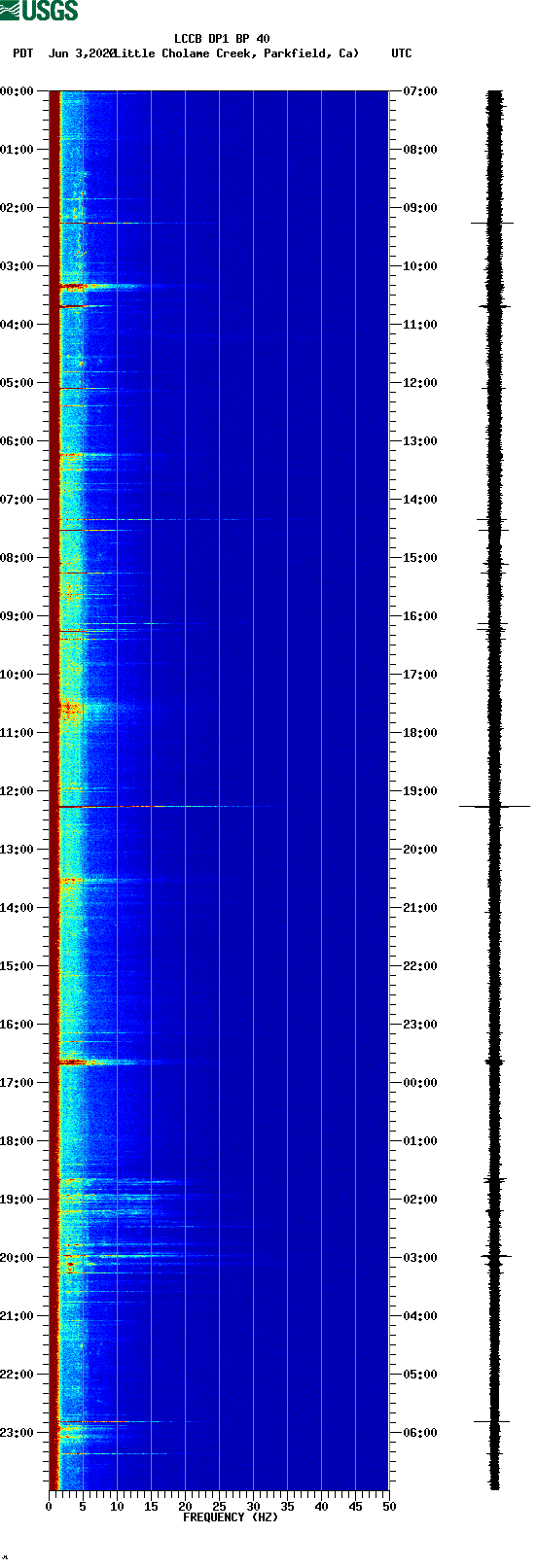Click the 06:00 PDT time label

click(x=18, y=441)
